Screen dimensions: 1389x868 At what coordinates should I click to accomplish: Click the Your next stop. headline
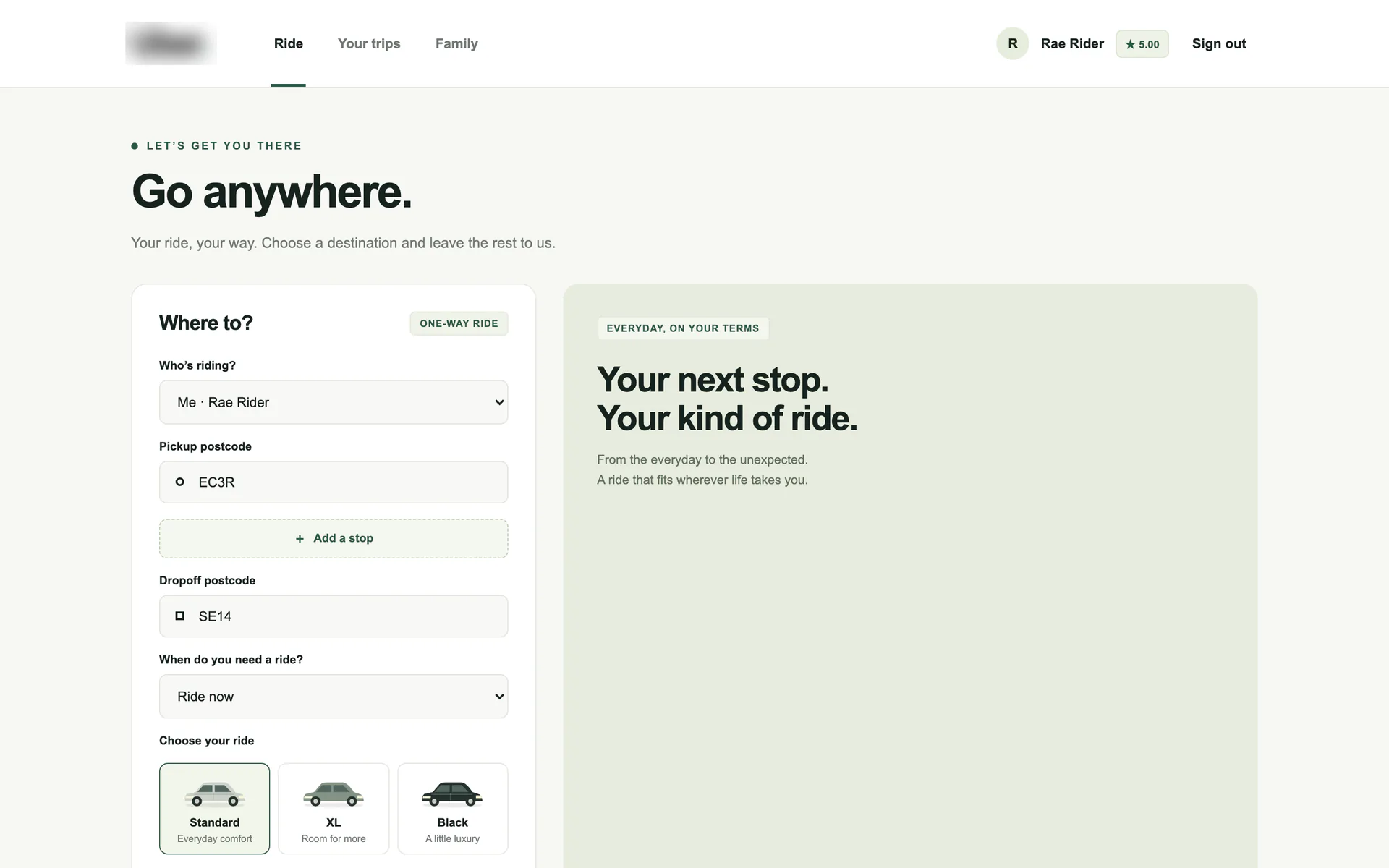coord(713,380)
